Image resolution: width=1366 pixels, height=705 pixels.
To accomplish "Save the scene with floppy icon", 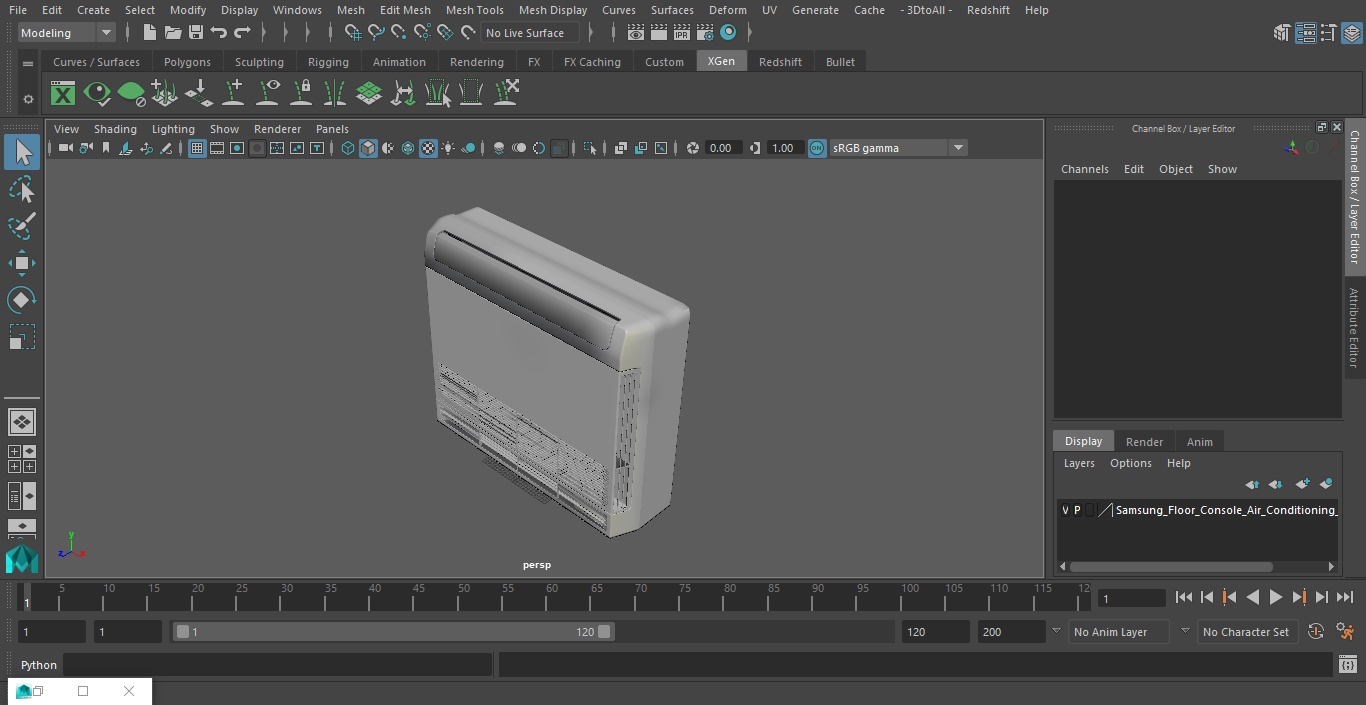I will [x=195, y=33].
